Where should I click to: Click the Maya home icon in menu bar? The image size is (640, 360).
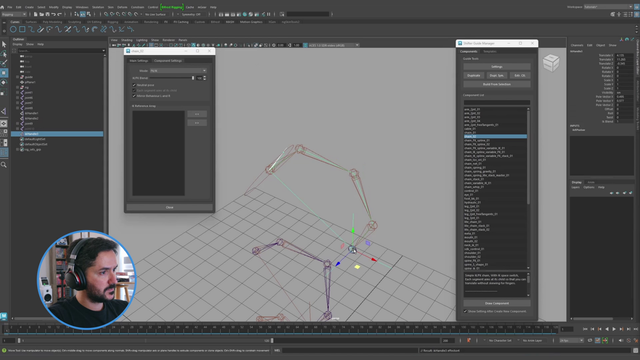pyautogui.click(x=2, y=7)
